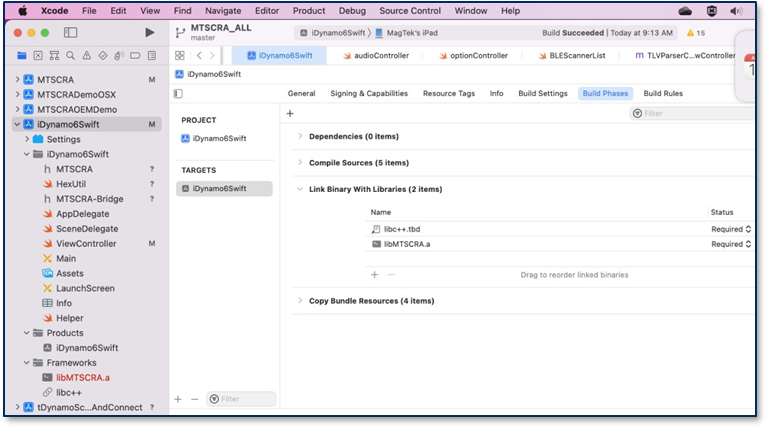The height and width of the screenshot is (428, 767).
Task: Select ViewController file in navigator
Action: pos(86,244)
